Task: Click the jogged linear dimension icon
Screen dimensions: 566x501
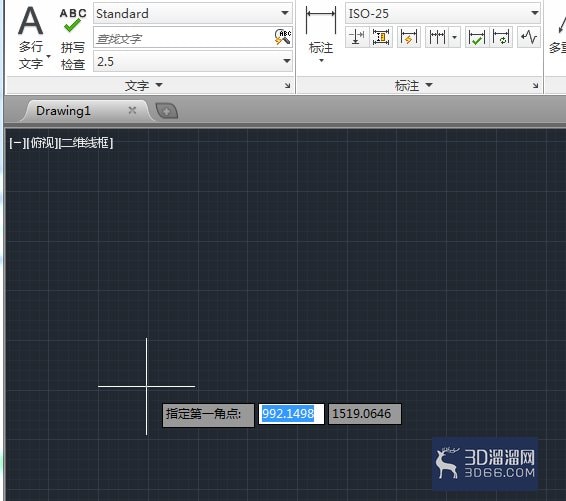Action: pyautogui.click(x=528, y=37)
